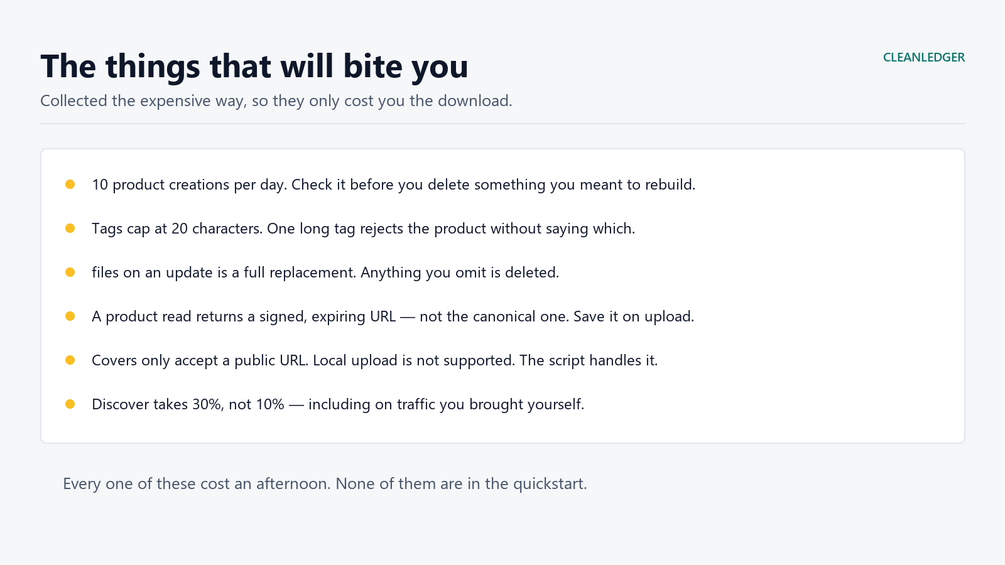Click the yellow bullet beside 'A product read returns'

(x=70, y=316)
